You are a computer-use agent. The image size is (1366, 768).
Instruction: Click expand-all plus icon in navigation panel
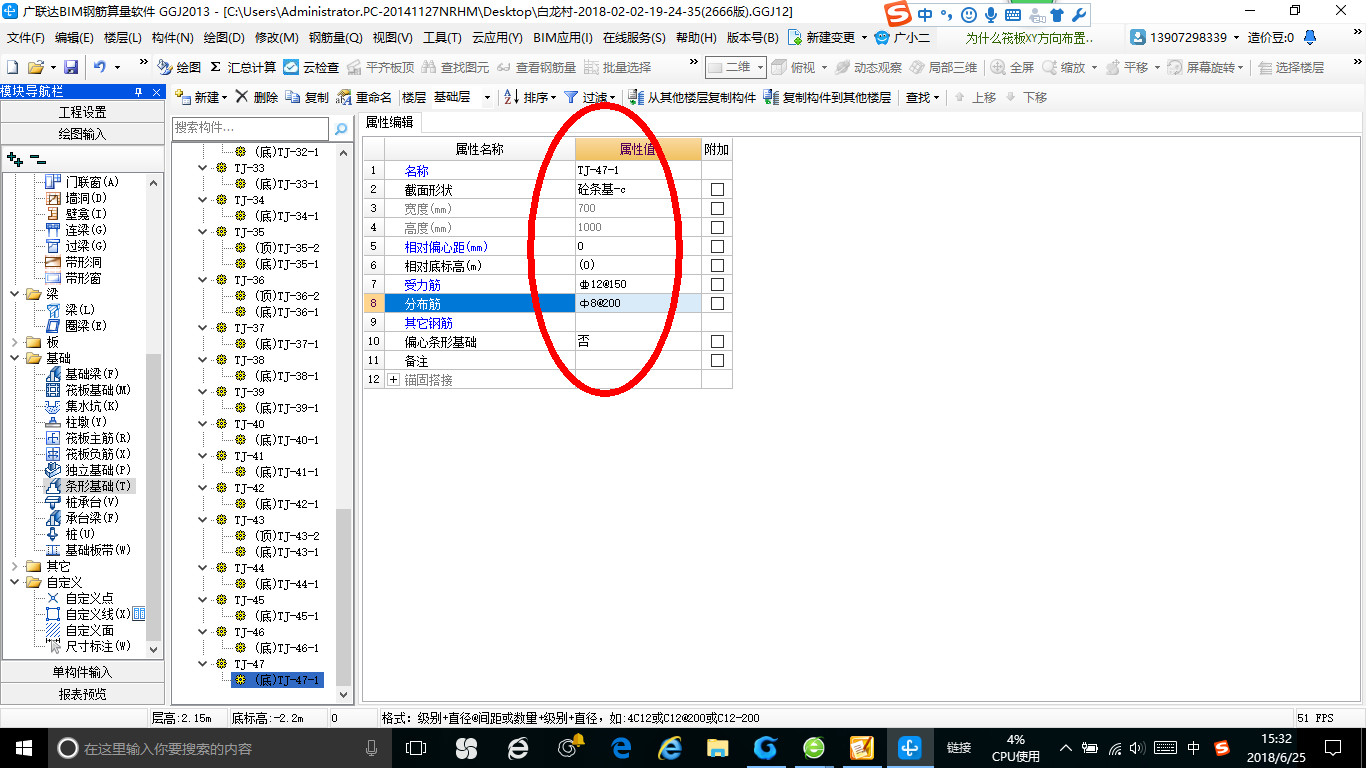click(x=14, y=159)
